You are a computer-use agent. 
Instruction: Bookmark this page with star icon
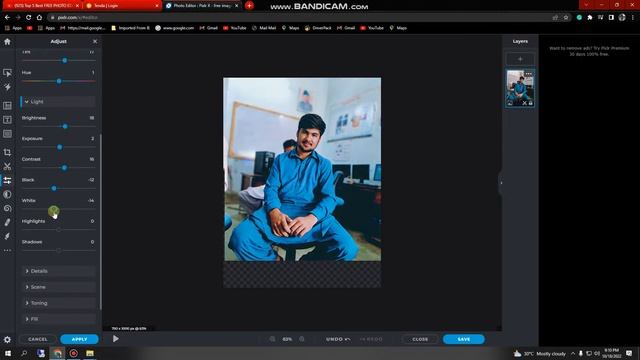566,18
